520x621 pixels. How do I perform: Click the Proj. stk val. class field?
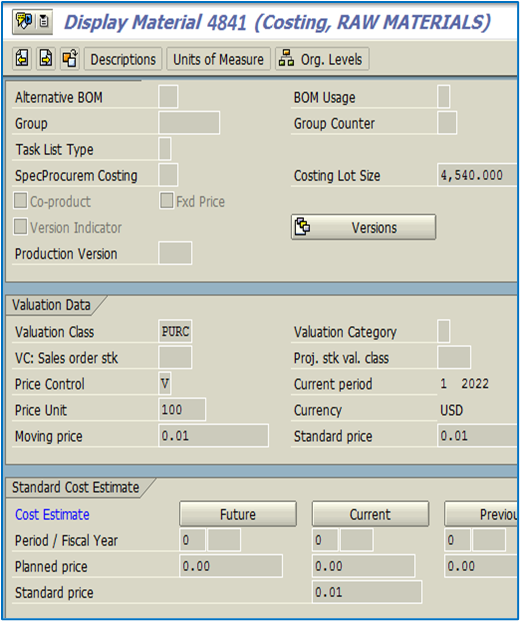point(454,357)
